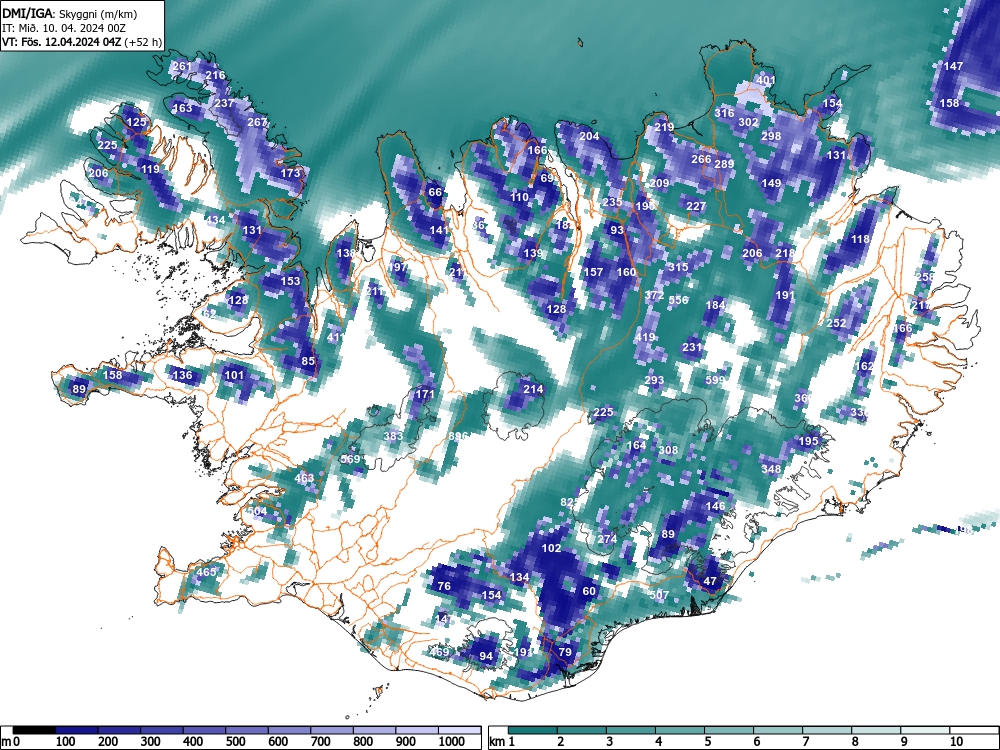Click the visibility value 110
Viewport: 1000px width, 750px height.
tap(519, 197)
